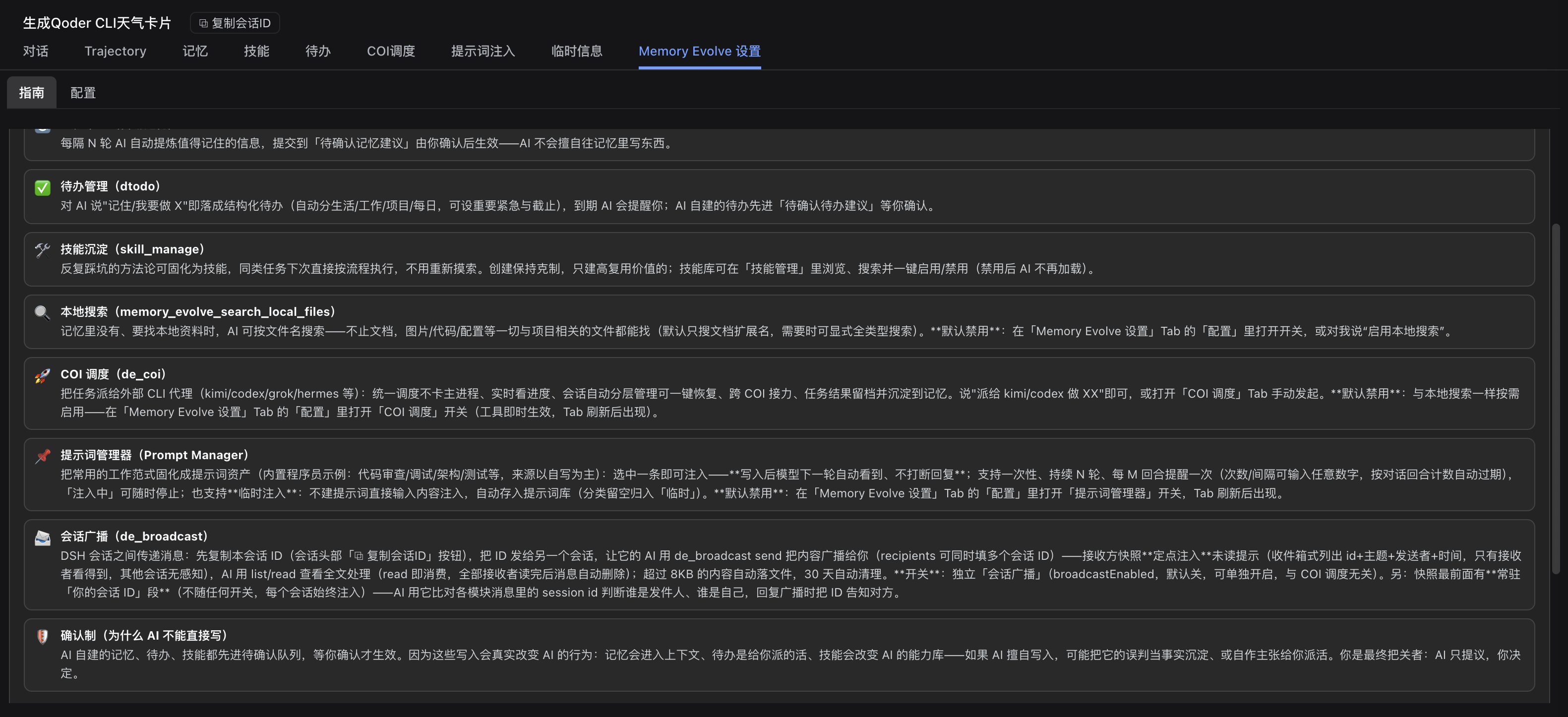The image size is (1568, 717).
Task: Click the 复制会话ID button
Action: coord(235,23)
